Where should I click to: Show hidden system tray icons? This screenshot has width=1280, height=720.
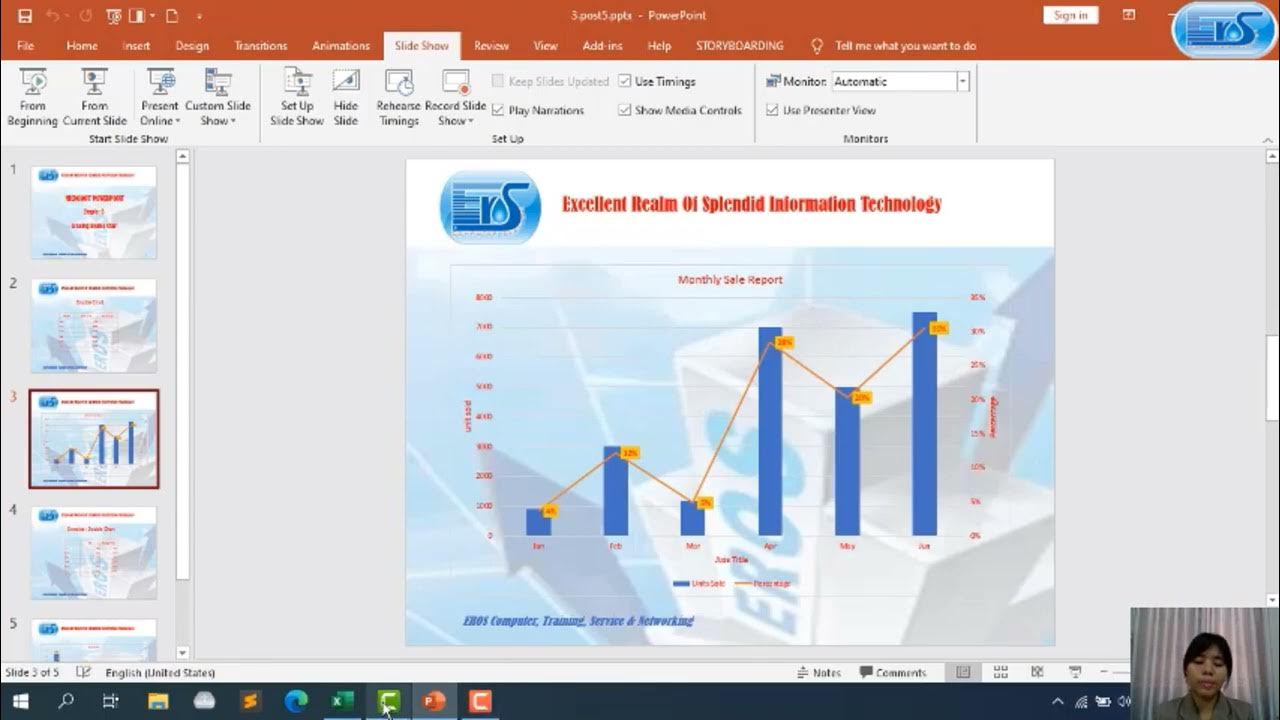pyautogui.click(x=1058, y=701)
